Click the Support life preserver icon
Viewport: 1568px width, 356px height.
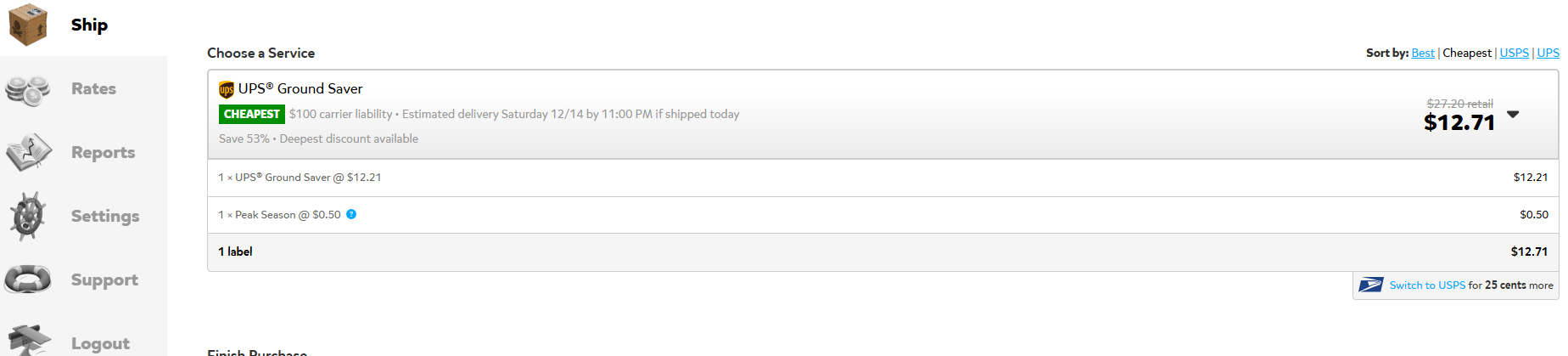tap(27, 280)
